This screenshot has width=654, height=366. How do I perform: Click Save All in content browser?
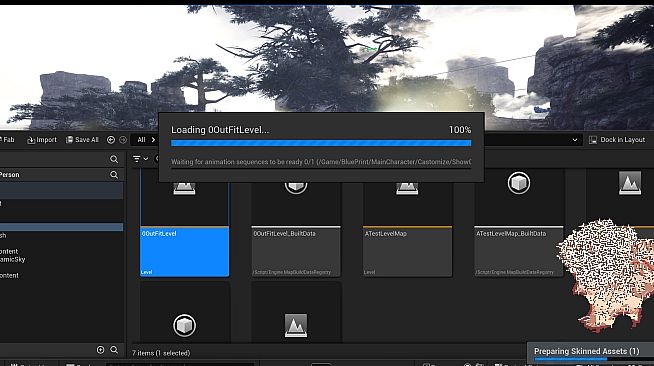click(x=82, y=140)
